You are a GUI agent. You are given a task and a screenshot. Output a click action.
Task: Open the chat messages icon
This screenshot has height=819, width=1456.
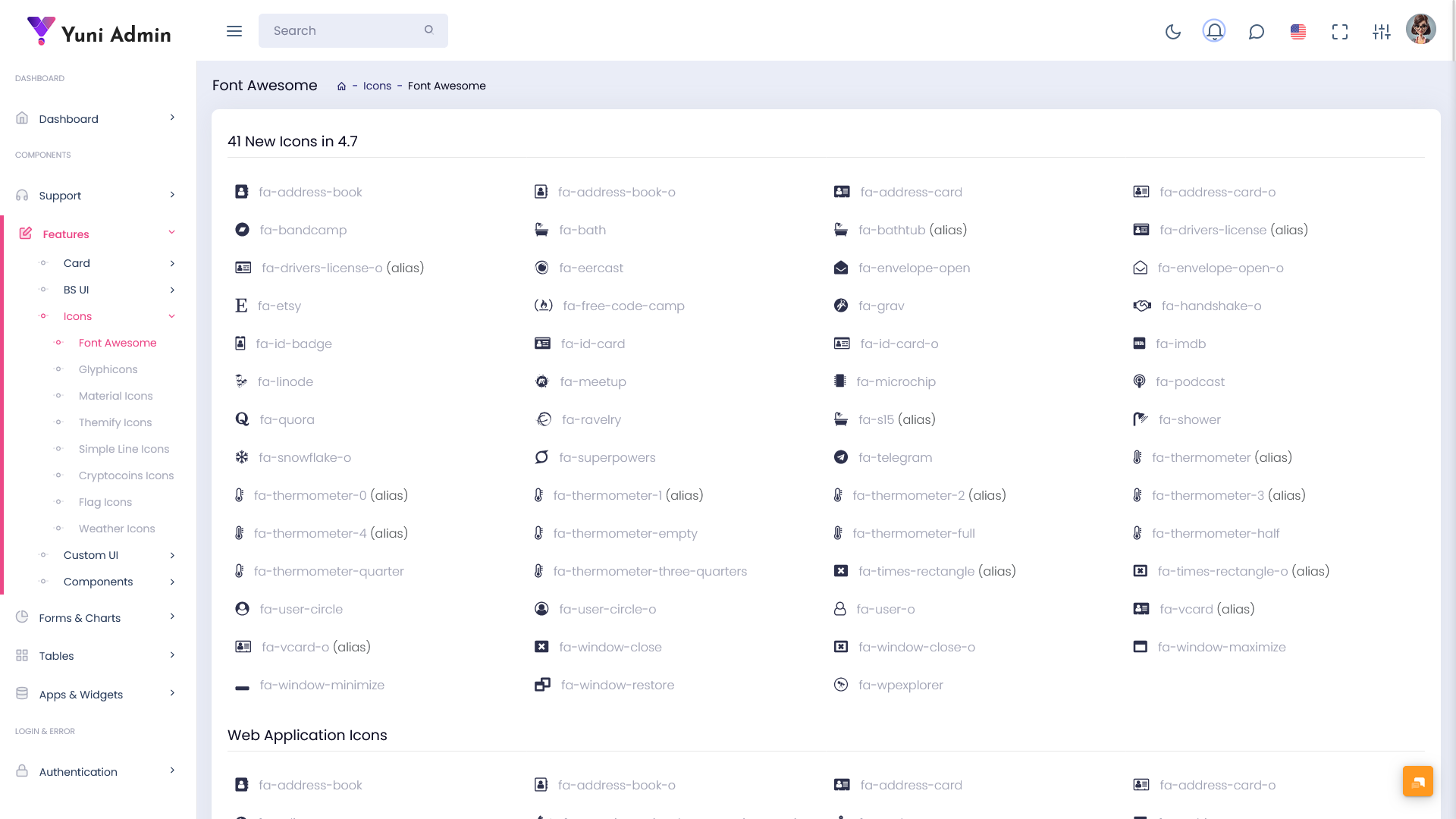click(1257, 31)
